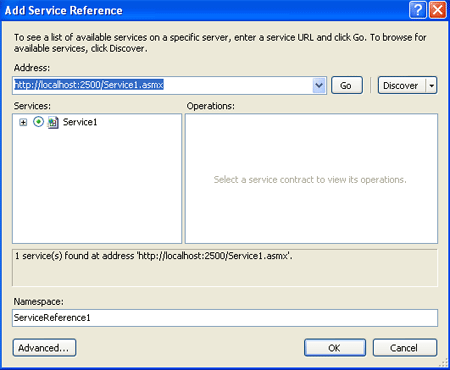Viewport: 450px width, 370px height.
Task: Click the Address URL input field
Action: pyautogui.click(x=163, y=85)
